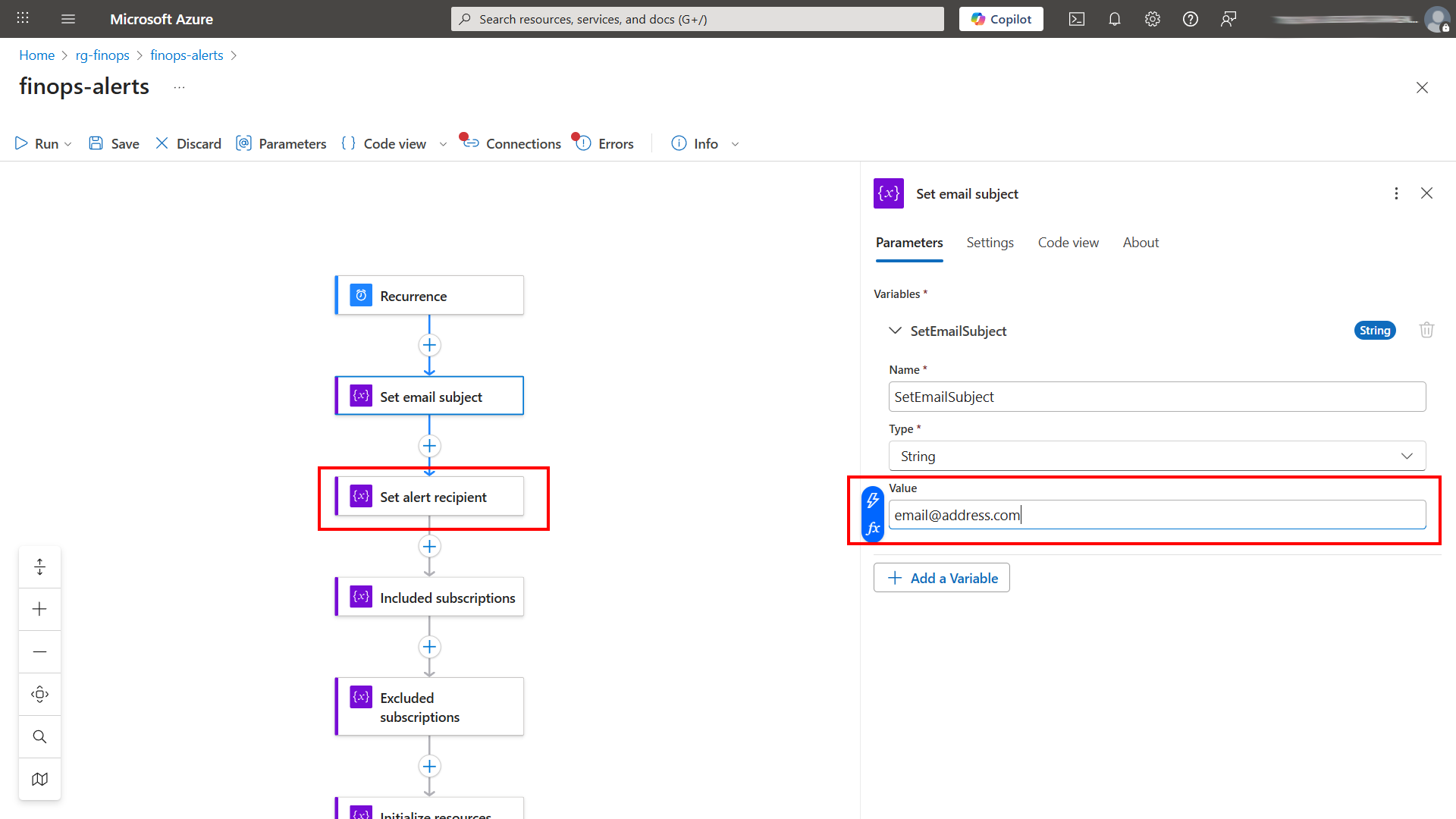The height and width of the screenshot is (819, 1456).
Task: Click the Add a Variable button
Action: click(941, 577)
